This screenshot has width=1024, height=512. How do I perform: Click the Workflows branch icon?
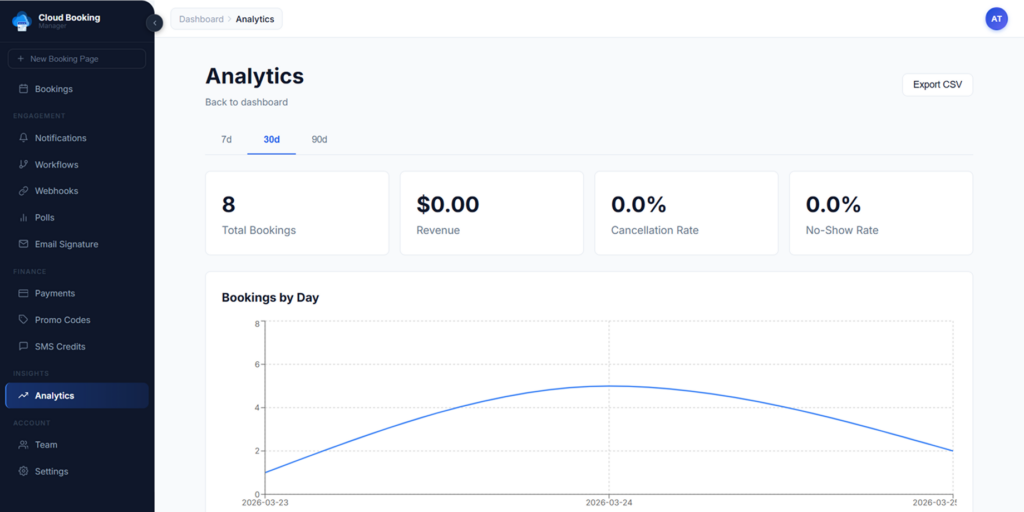[23, 165]
